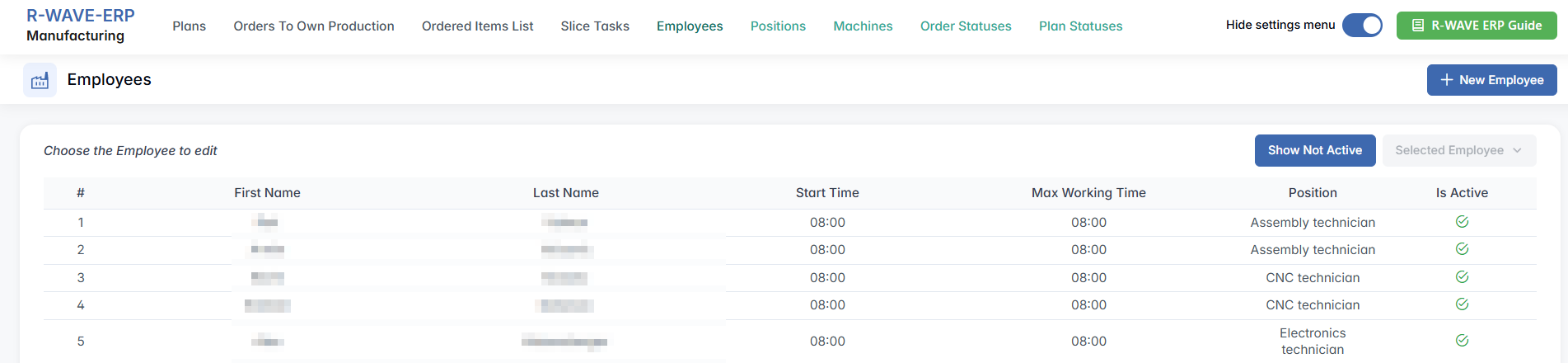This screenshot has width=1568, height=363.
Task: Go to Orders To Own Production
Action: coord(314,26)
